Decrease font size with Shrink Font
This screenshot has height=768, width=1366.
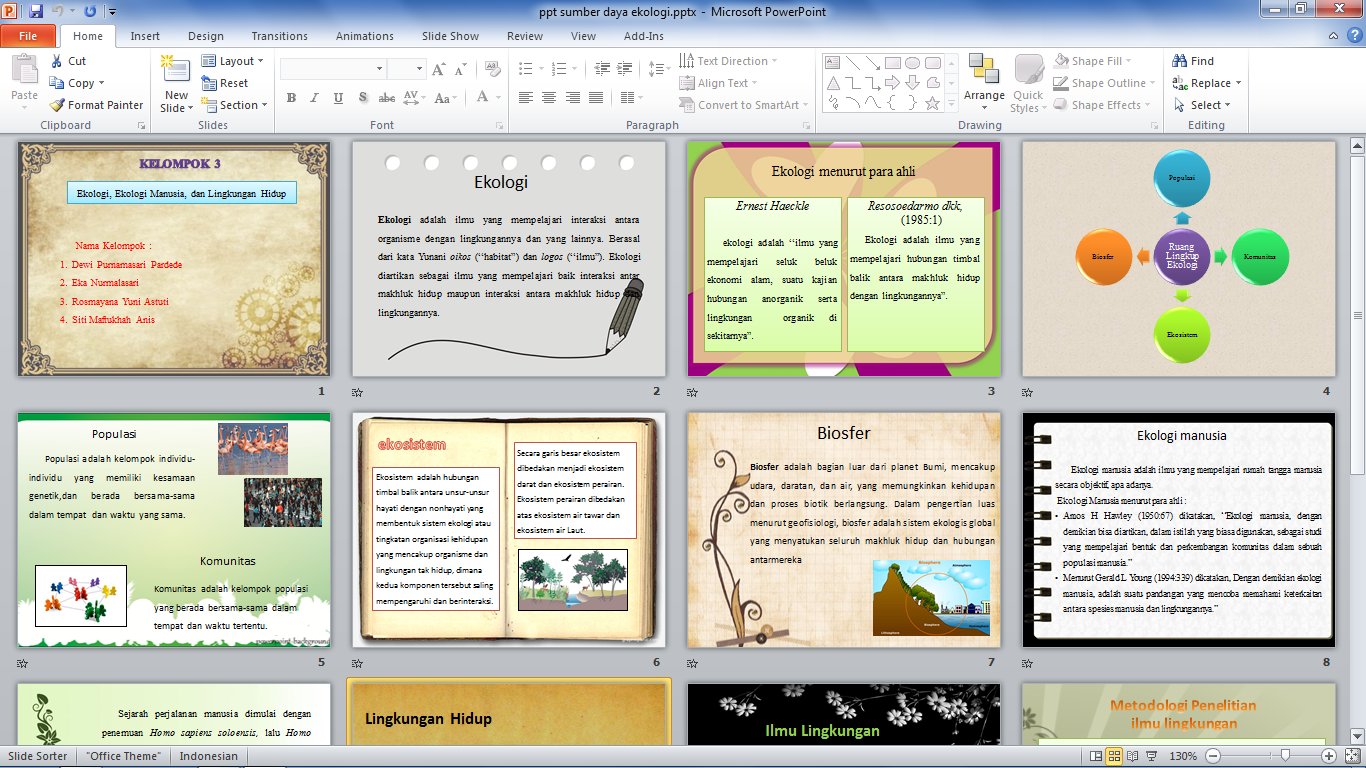[460, 69]
